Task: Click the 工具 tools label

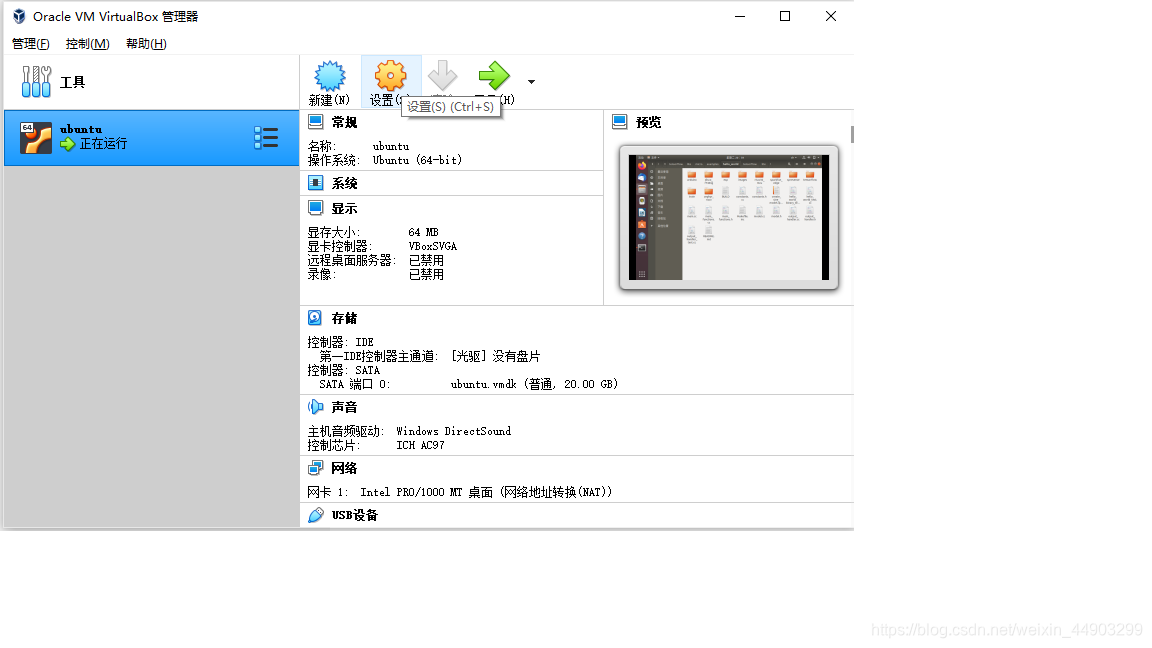Action: [x=72, y=82]
